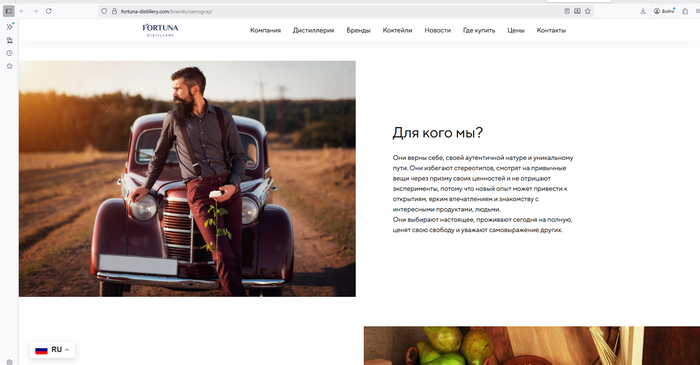This screenshot has width=700, height=365.
Task: Click the pears food photo
Action: point(532,346)
